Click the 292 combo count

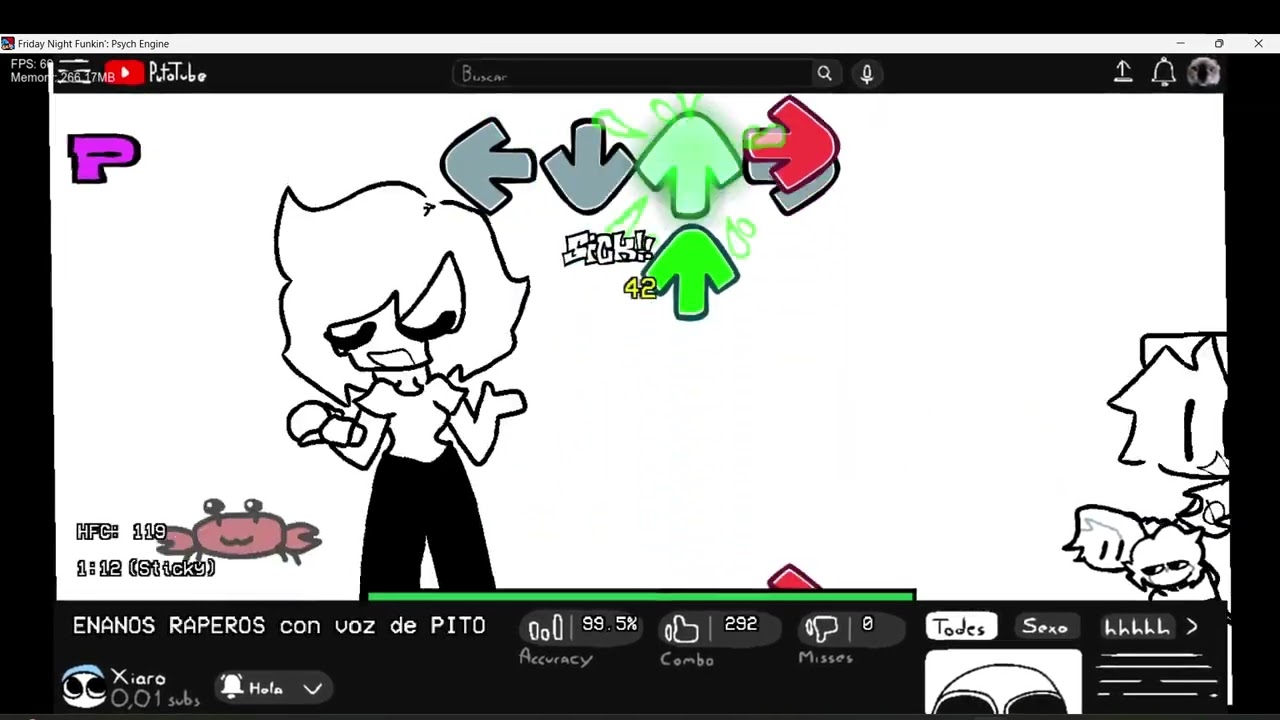[741, 624]
